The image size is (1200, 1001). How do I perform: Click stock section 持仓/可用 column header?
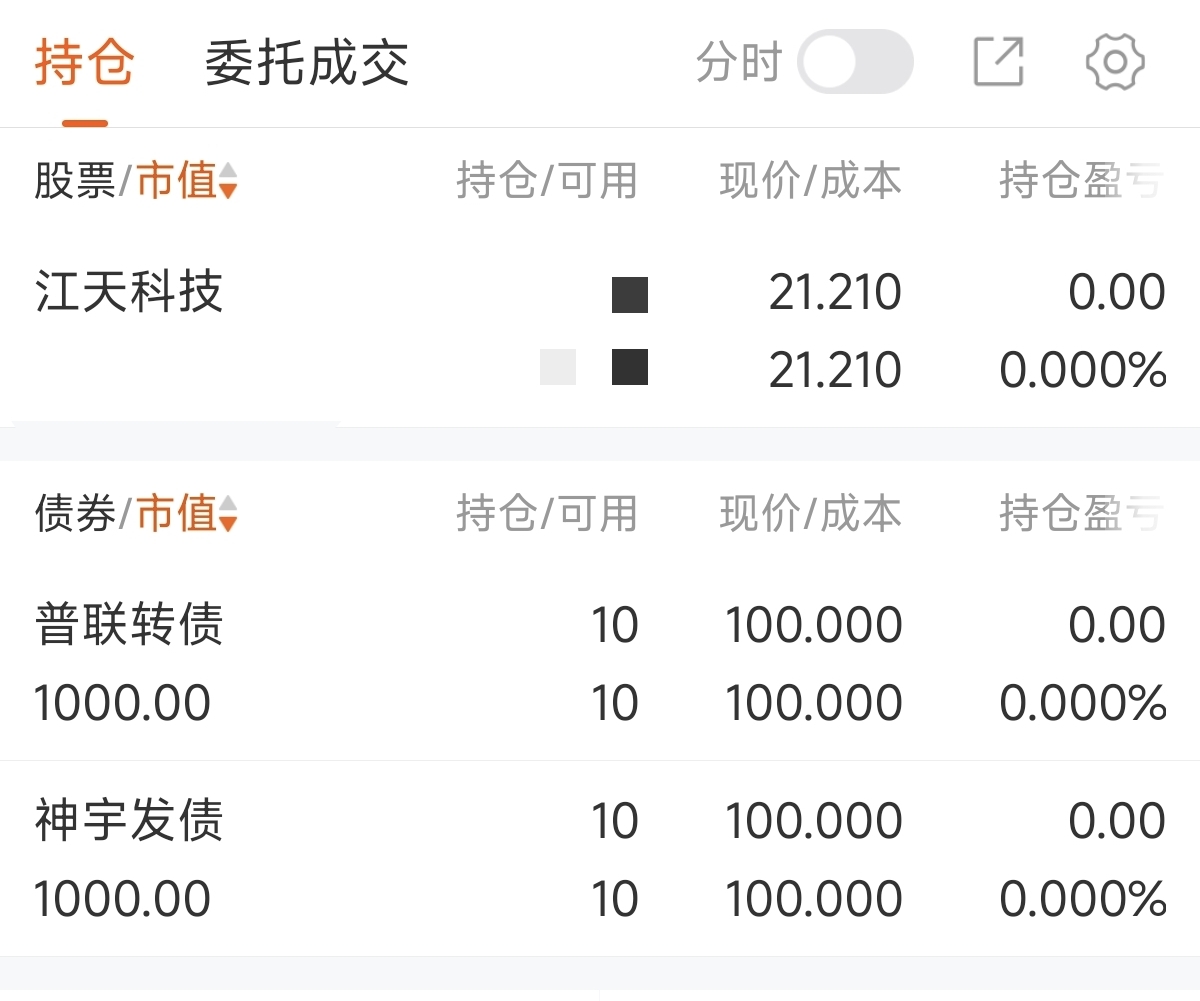[546, 181]
